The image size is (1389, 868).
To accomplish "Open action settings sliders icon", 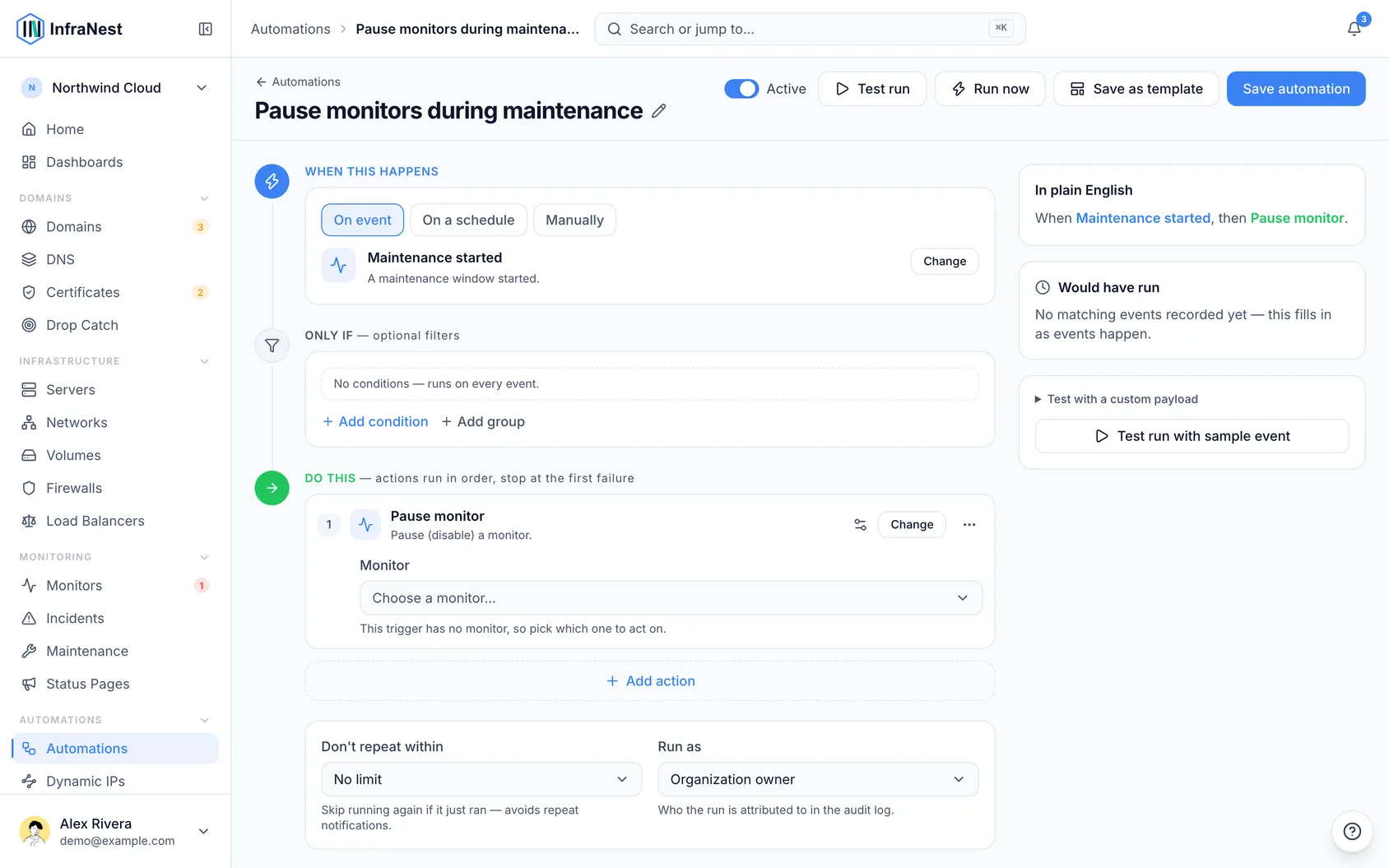I will click(860, 524).
